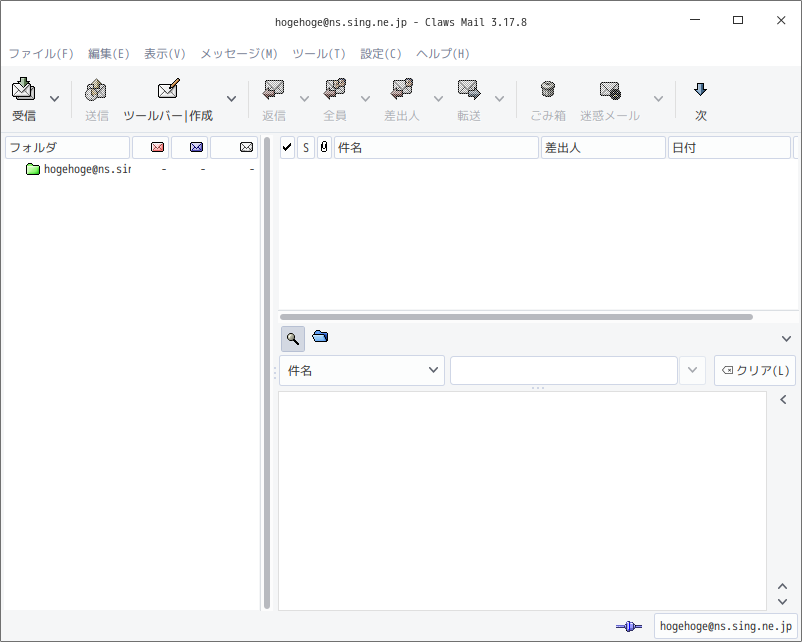The image size is (802, 642).
Task: Click the S status column header
Action: (306, 147)
